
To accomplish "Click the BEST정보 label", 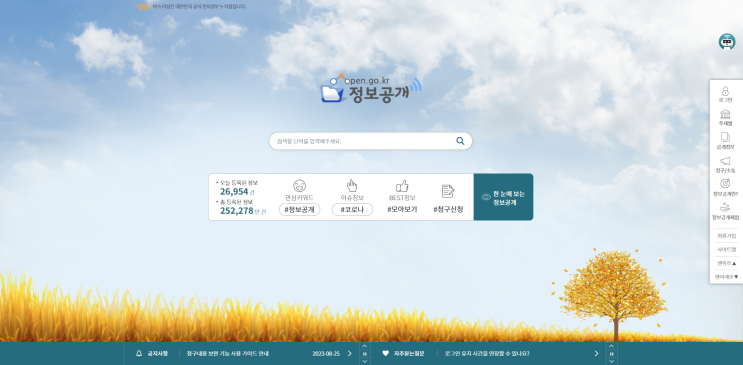I will pyautogui.click(x=402, y=198).
